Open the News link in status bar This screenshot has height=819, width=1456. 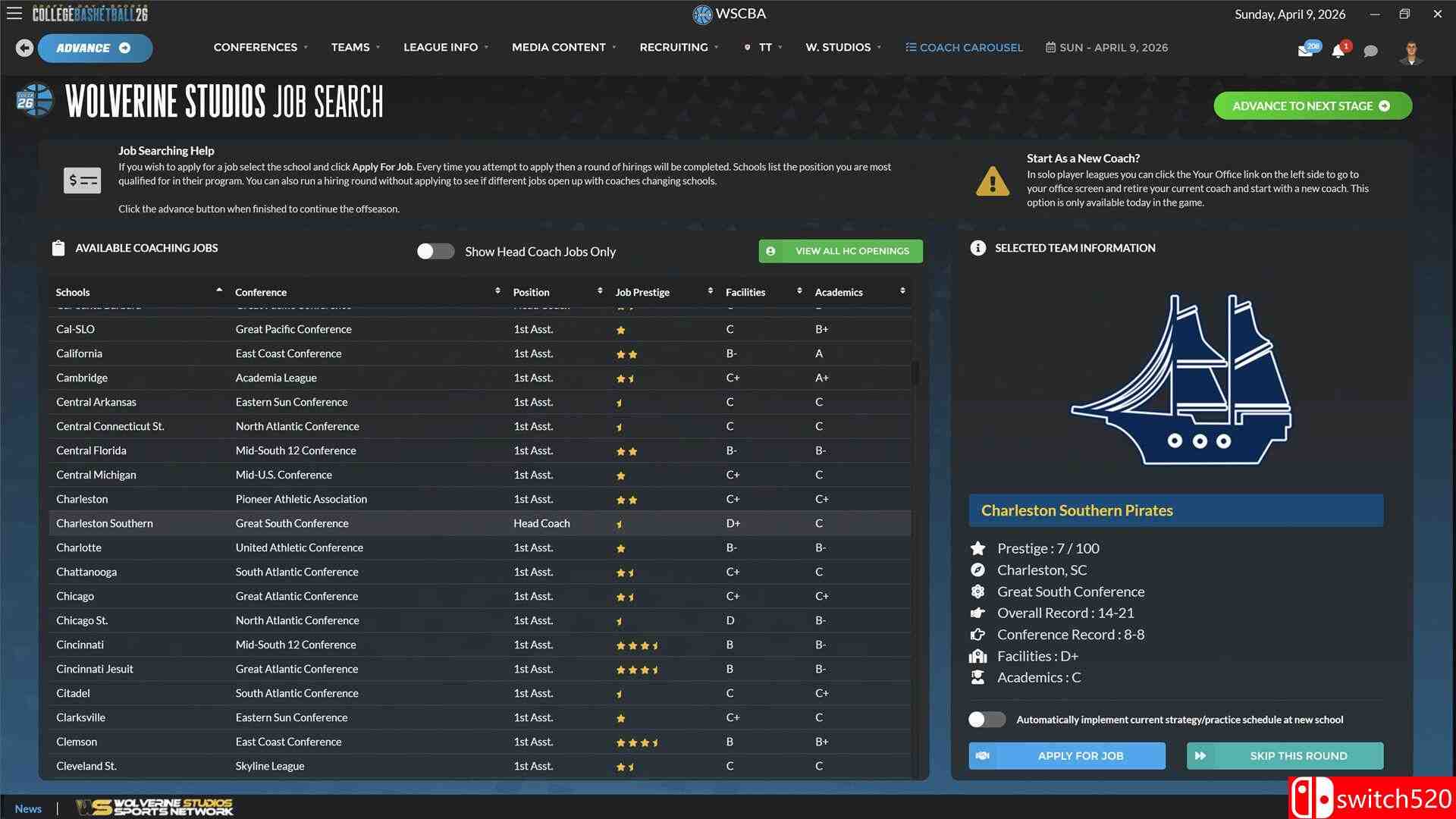[28, 808]
